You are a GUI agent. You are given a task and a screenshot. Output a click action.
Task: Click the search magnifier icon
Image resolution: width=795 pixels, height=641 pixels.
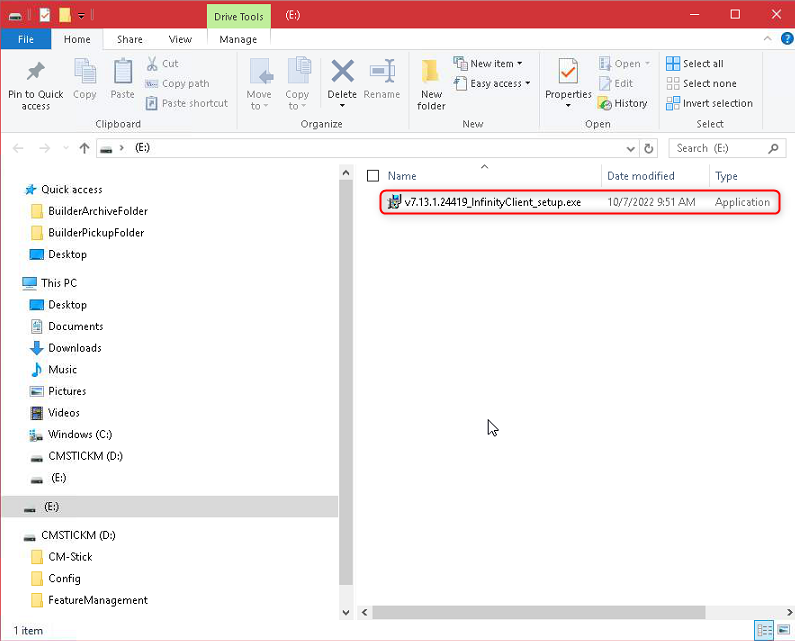pos(773,148)
